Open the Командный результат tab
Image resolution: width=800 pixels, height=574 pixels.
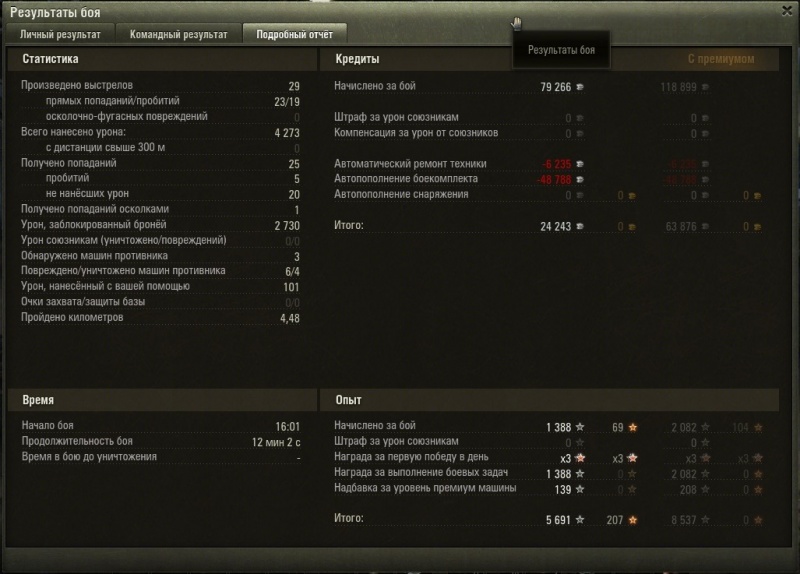tap(179, 34)
